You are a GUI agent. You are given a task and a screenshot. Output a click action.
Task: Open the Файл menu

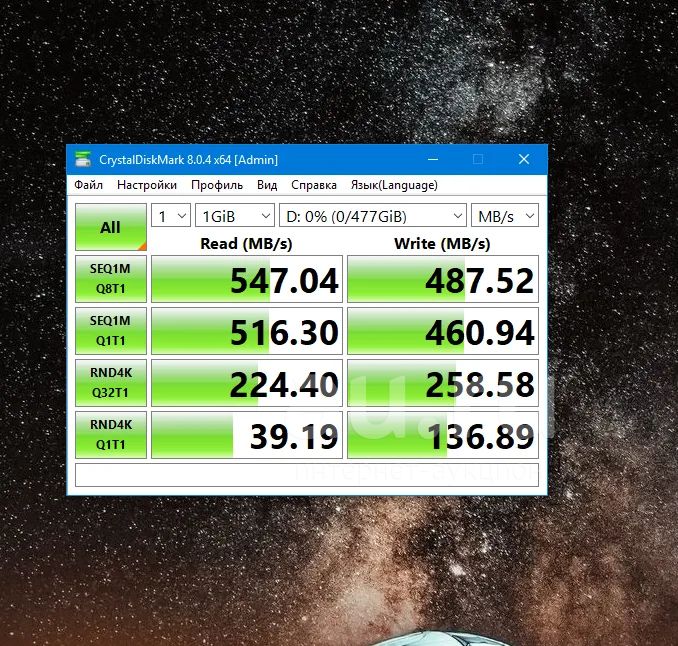pos(88,185)
